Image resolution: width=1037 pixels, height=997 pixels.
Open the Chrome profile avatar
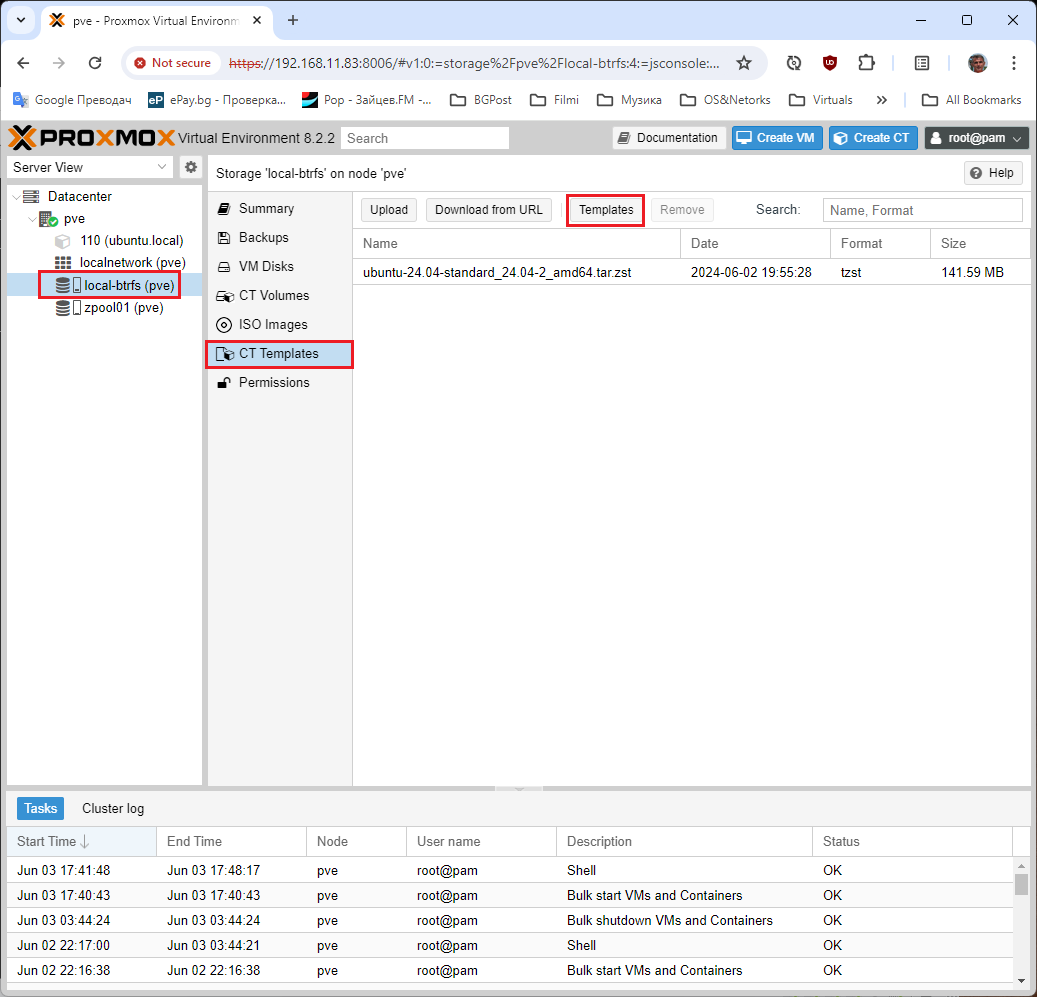point(977,63)
